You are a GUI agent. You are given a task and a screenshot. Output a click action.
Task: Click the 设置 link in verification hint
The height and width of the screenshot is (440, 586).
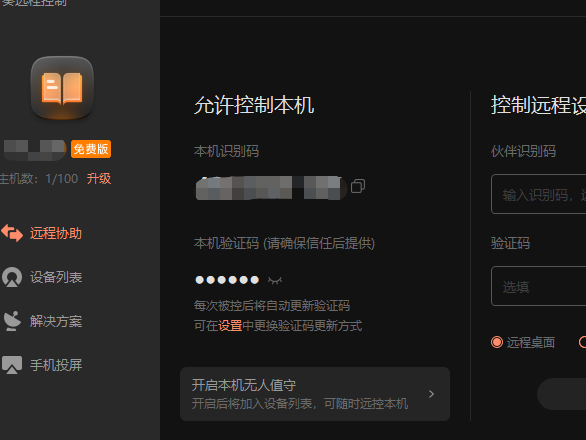click(230, 326)
